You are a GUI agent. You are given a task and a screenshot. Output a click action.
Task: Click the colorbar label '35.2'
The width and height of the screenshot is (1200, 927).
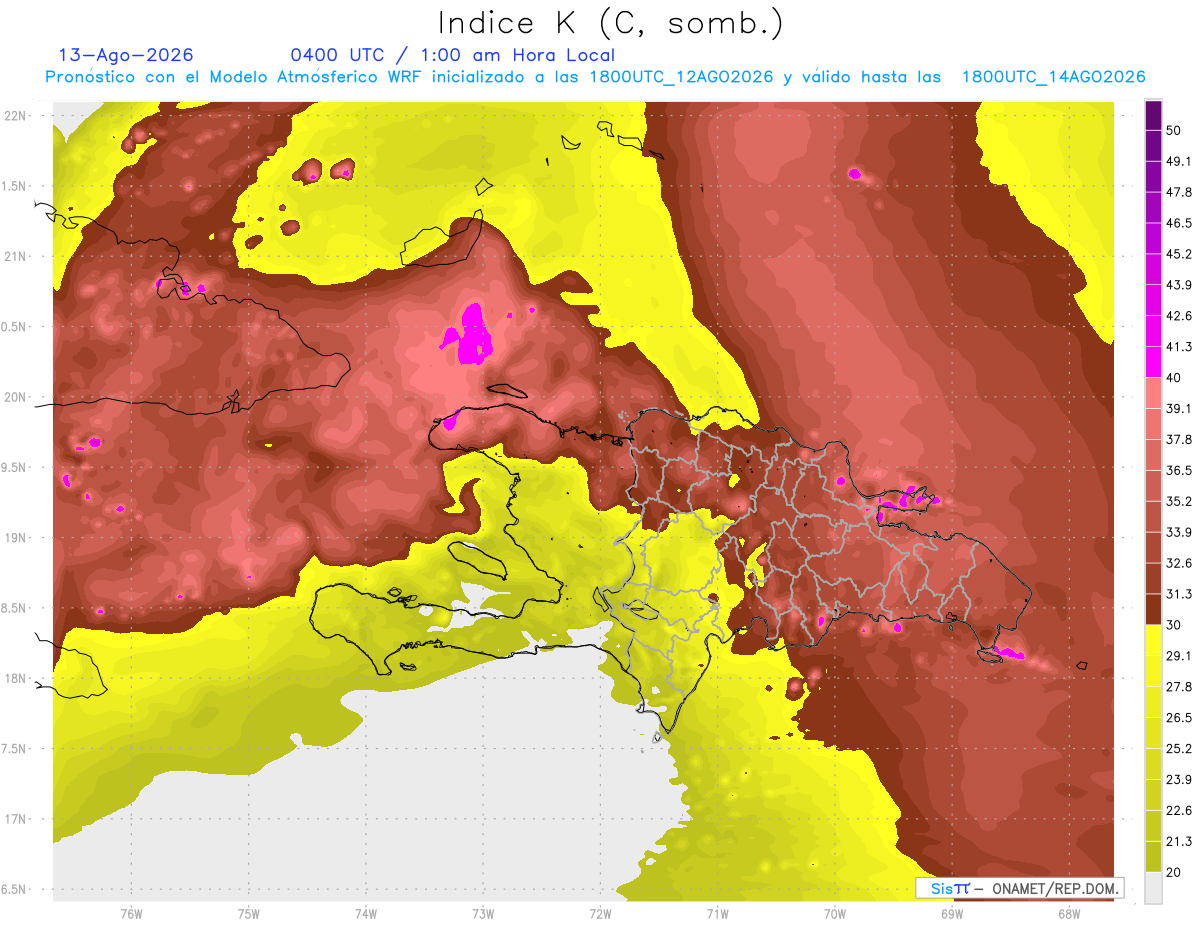point(1179,501)
